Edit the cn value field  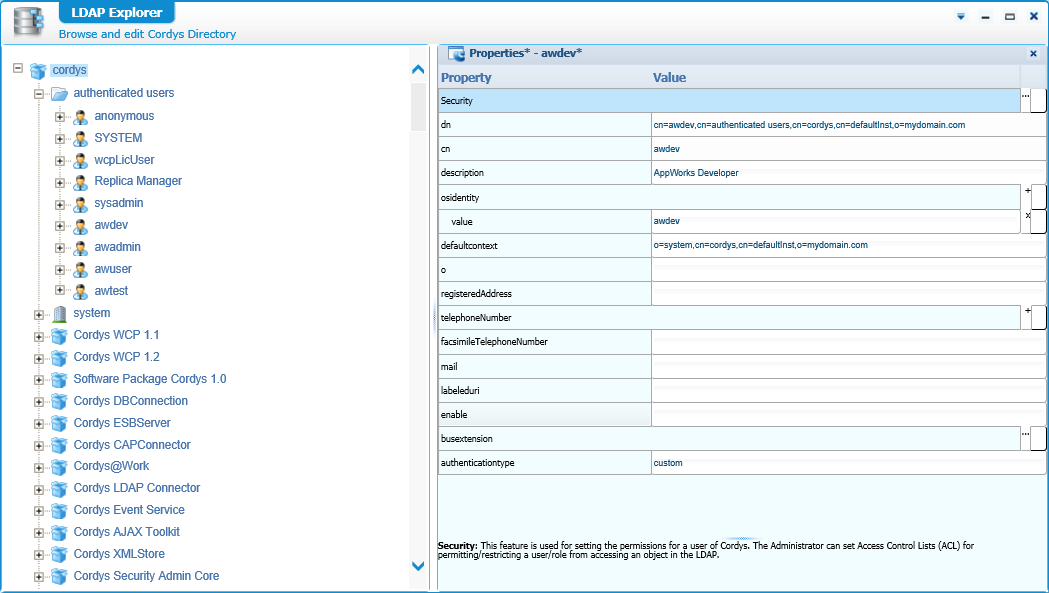click(x=848, y=149)
